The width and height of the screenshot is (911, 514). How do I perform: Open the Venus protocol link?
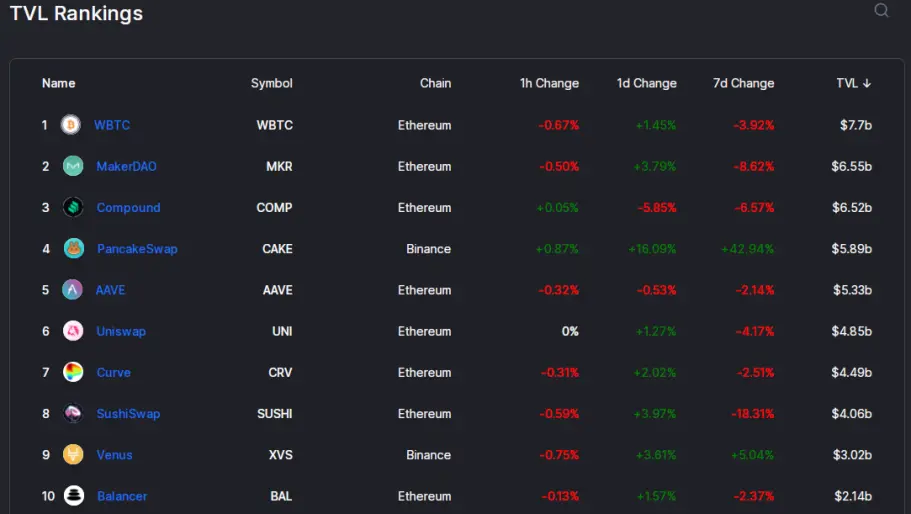click(x=114, y=455)
